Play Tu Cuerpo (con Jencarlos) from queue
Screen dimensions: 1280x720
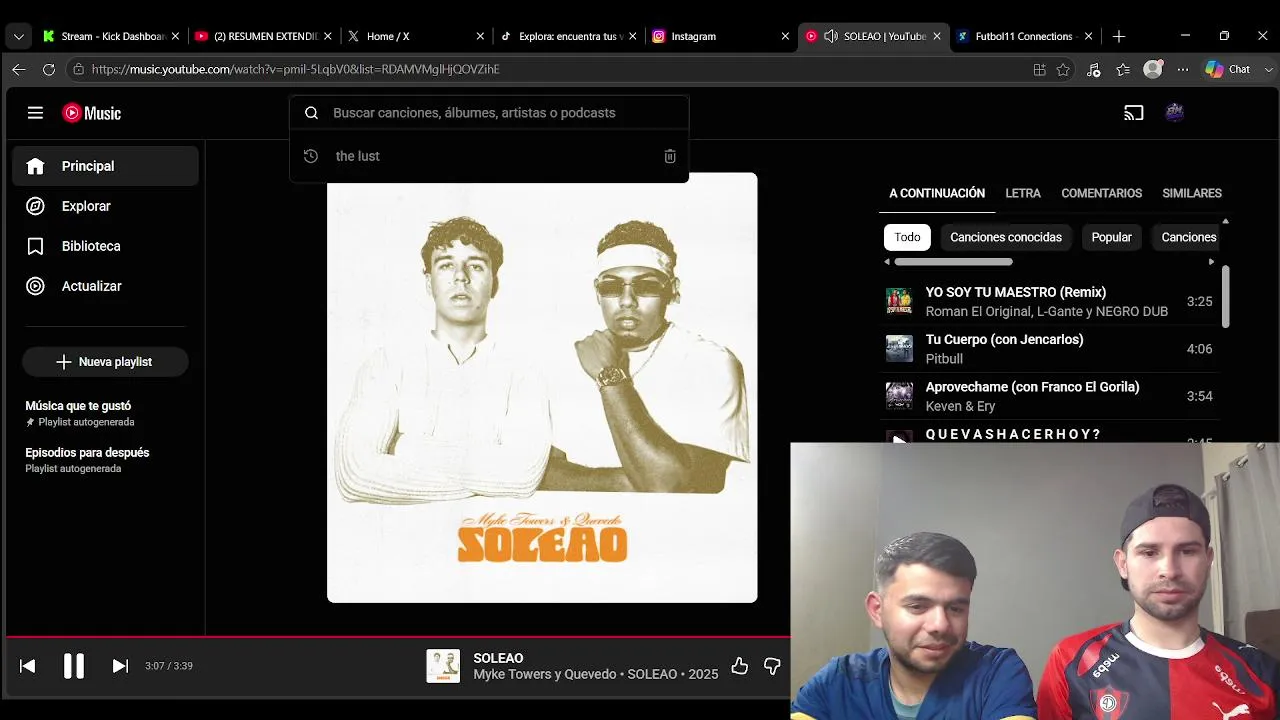pyautogui.click(x=1050, y=349)
